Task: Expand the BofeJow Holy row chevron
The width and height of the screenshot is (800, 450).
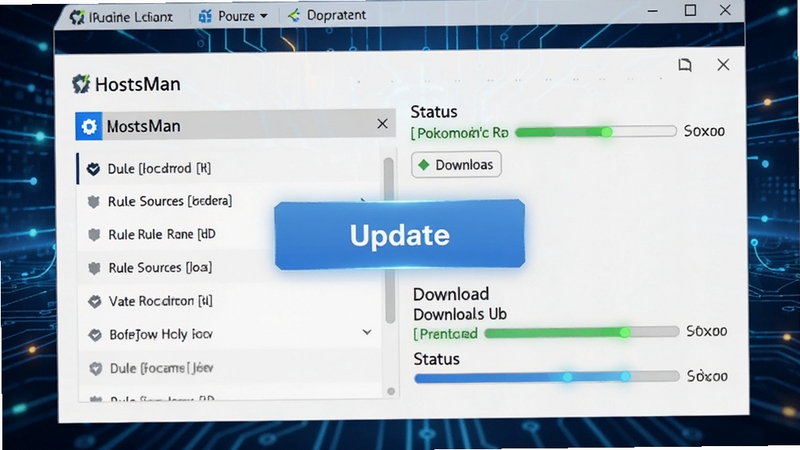Action: pyautogui.click(x=367, y=332)
